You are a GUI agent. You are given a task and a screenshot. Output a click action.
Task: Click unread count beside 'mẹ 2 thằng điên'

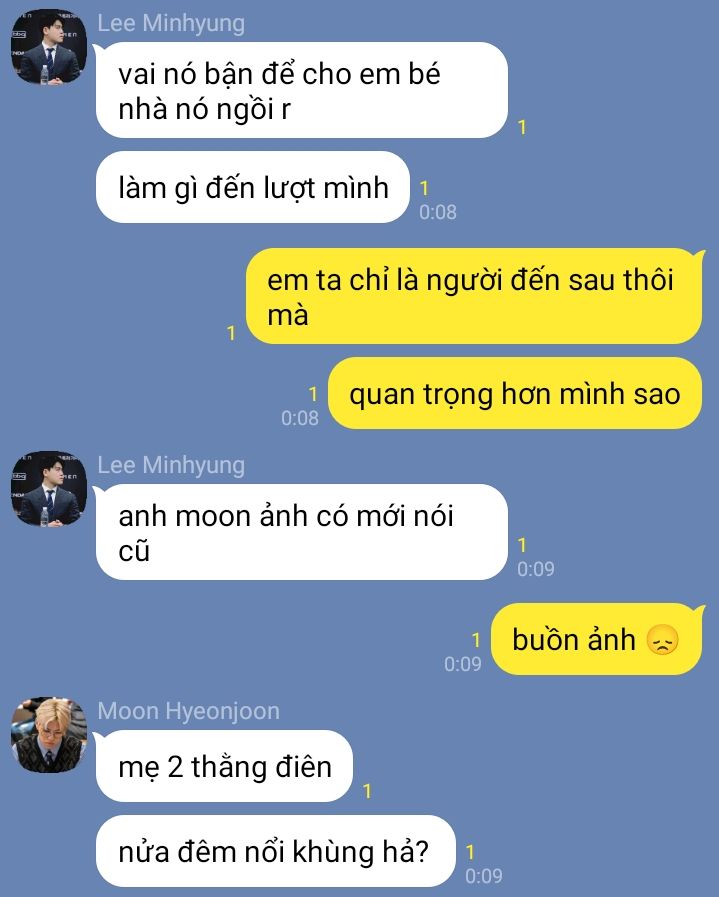tap(367, 791)
